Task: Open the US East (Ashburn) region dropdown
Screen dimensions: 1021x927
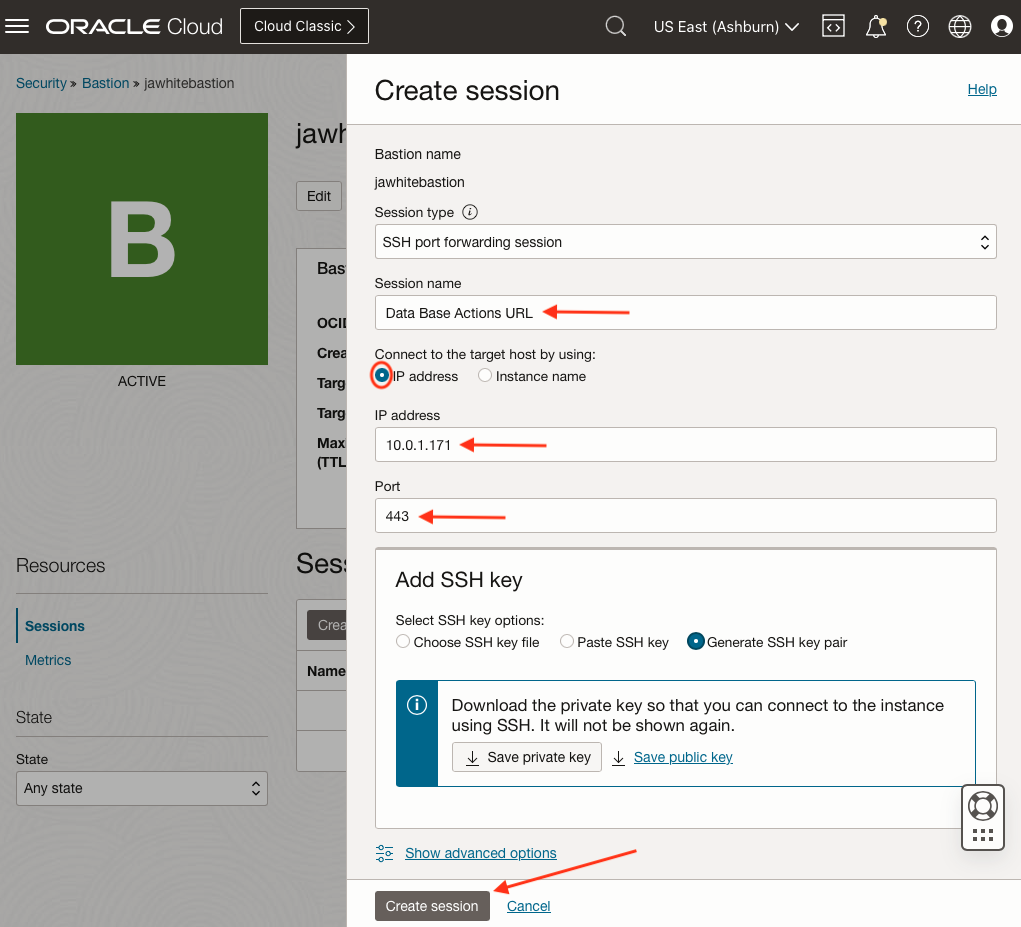Action: pos(726,26)
